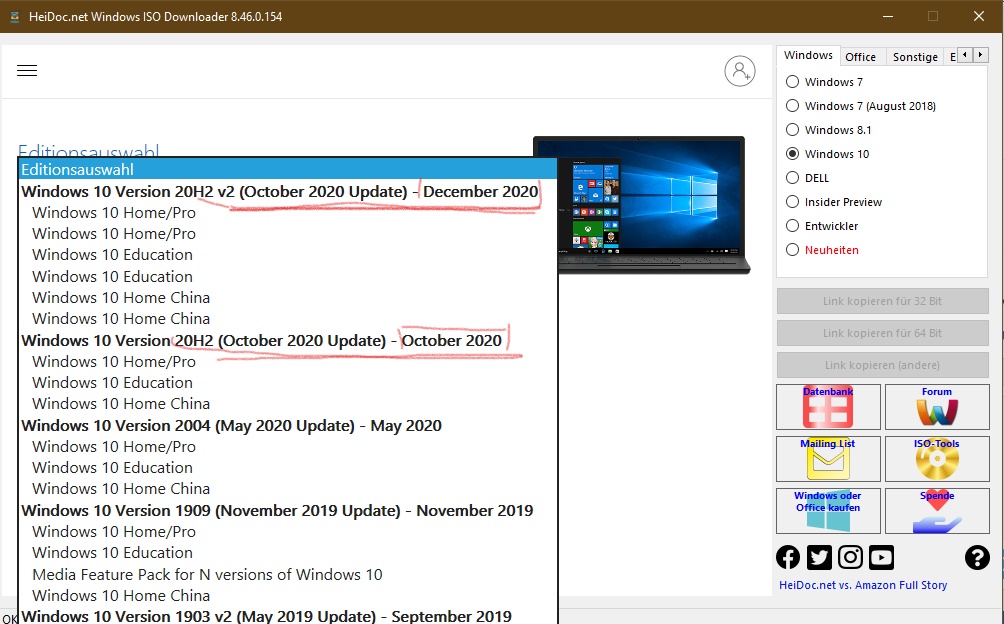Select Media Feature Pack for N versions
The image size is (1004, 624).
(x=287, y=575)
